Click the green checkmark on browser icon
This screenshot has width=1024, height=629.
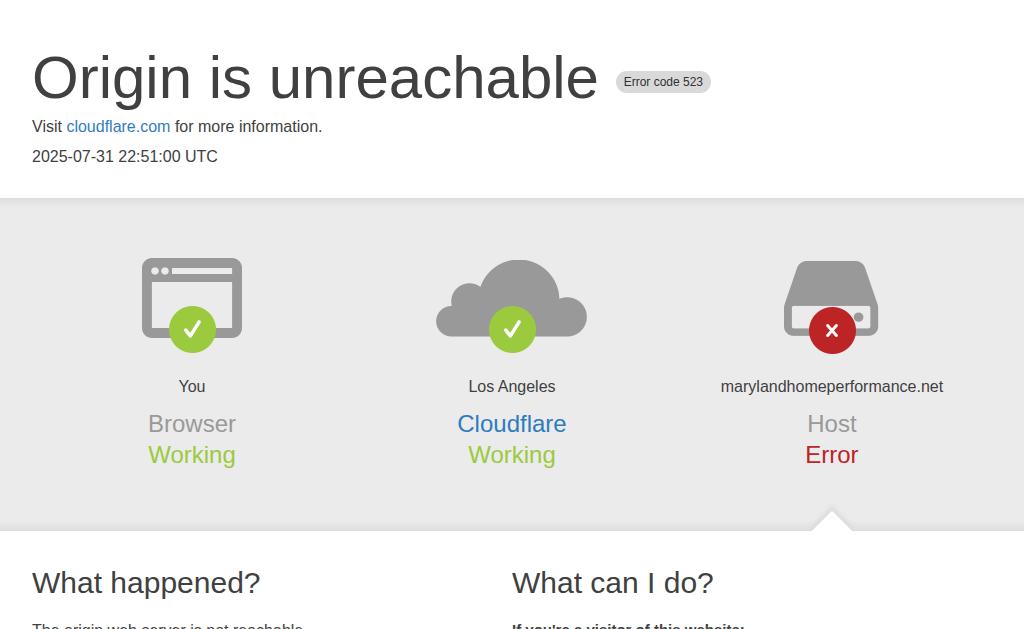192,329
